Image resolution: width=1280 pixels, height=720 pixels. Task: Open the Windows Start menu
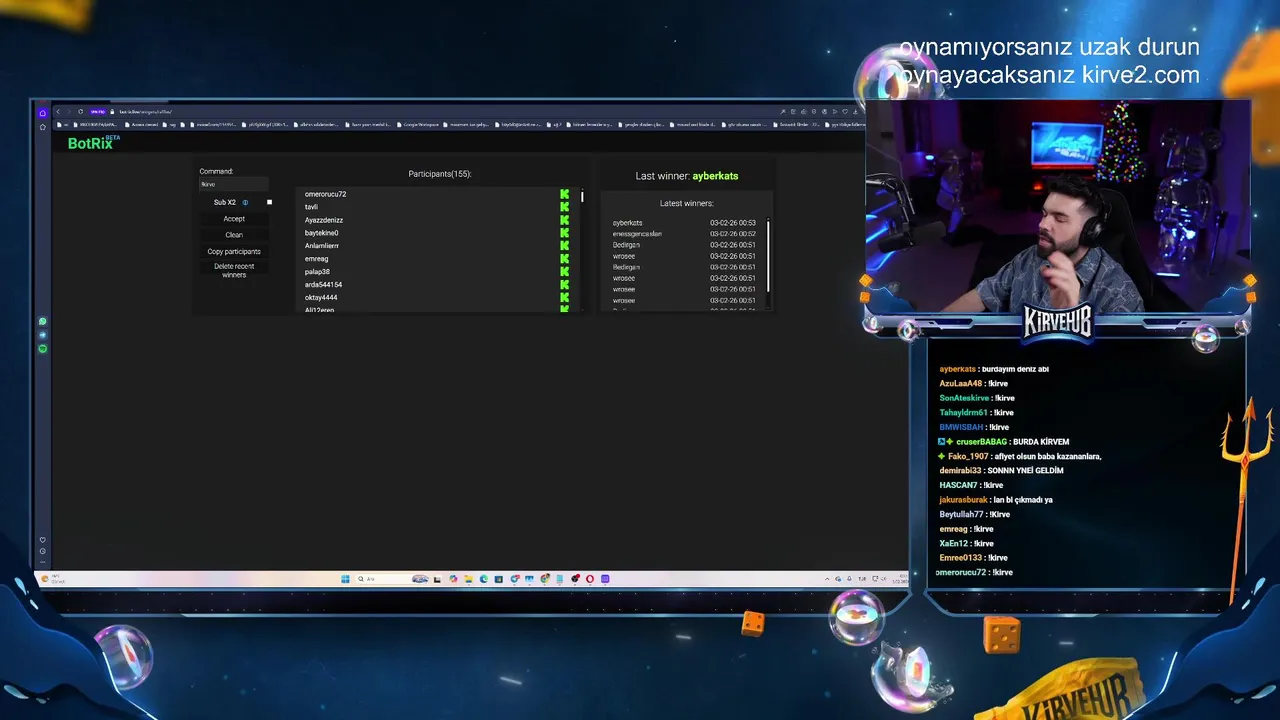coord(345,579)
